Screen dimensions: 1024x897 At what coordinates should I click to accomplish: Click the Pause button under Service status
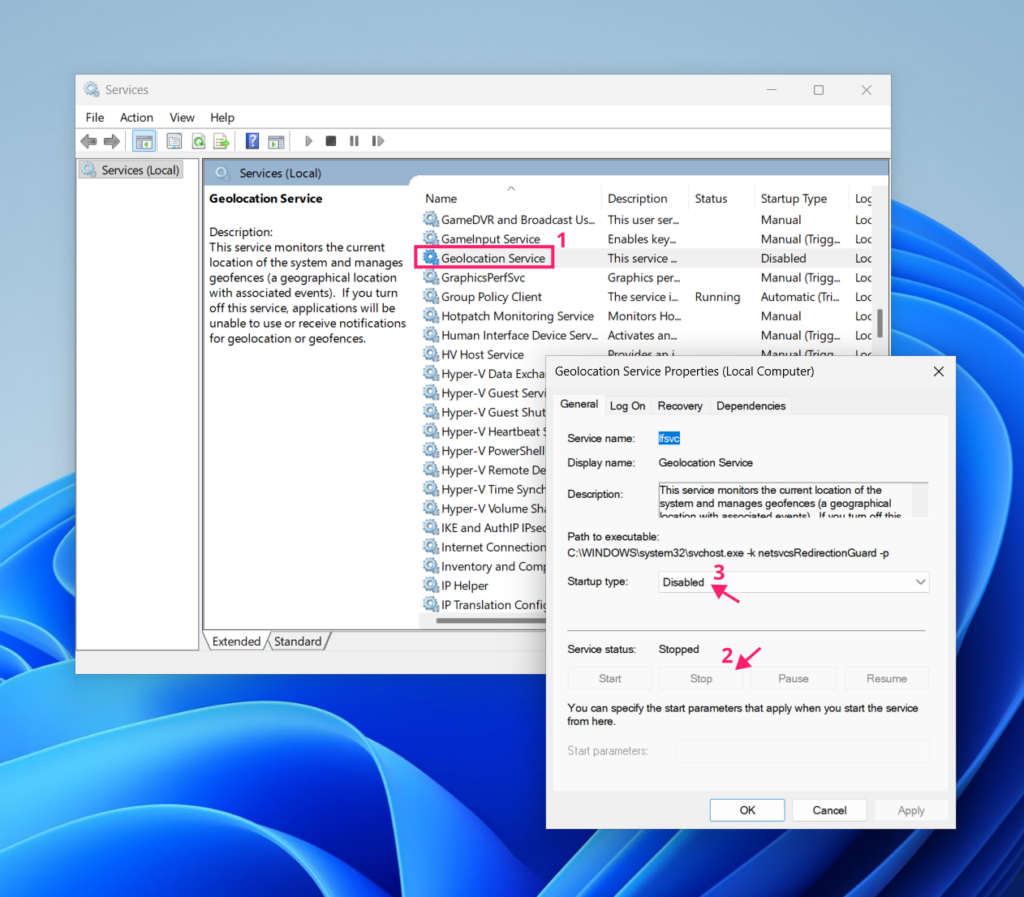[793, 678]
